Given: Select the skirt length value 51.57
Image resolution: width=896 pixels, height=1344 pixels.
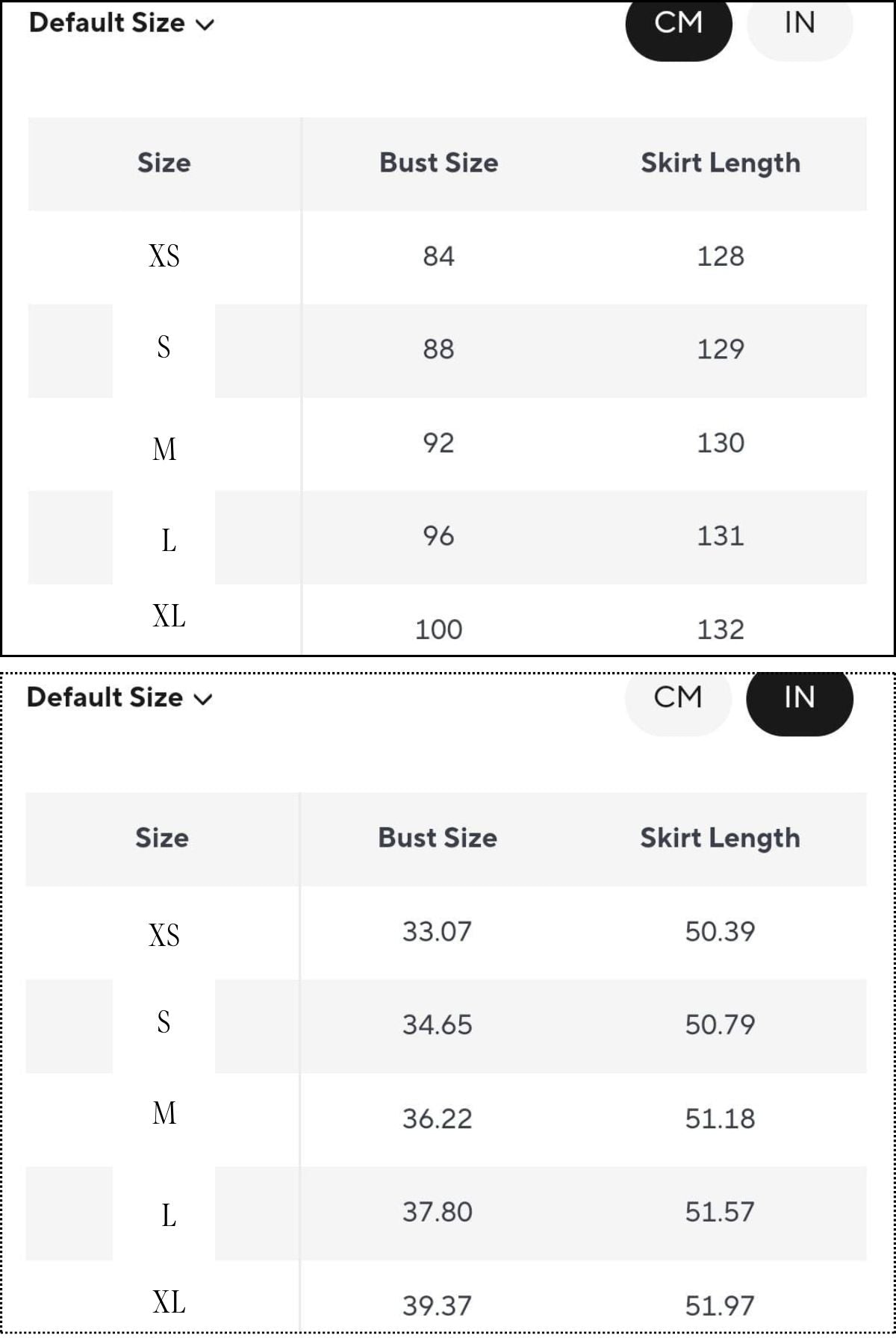Looking at the screenshot, I should 720,1212.
